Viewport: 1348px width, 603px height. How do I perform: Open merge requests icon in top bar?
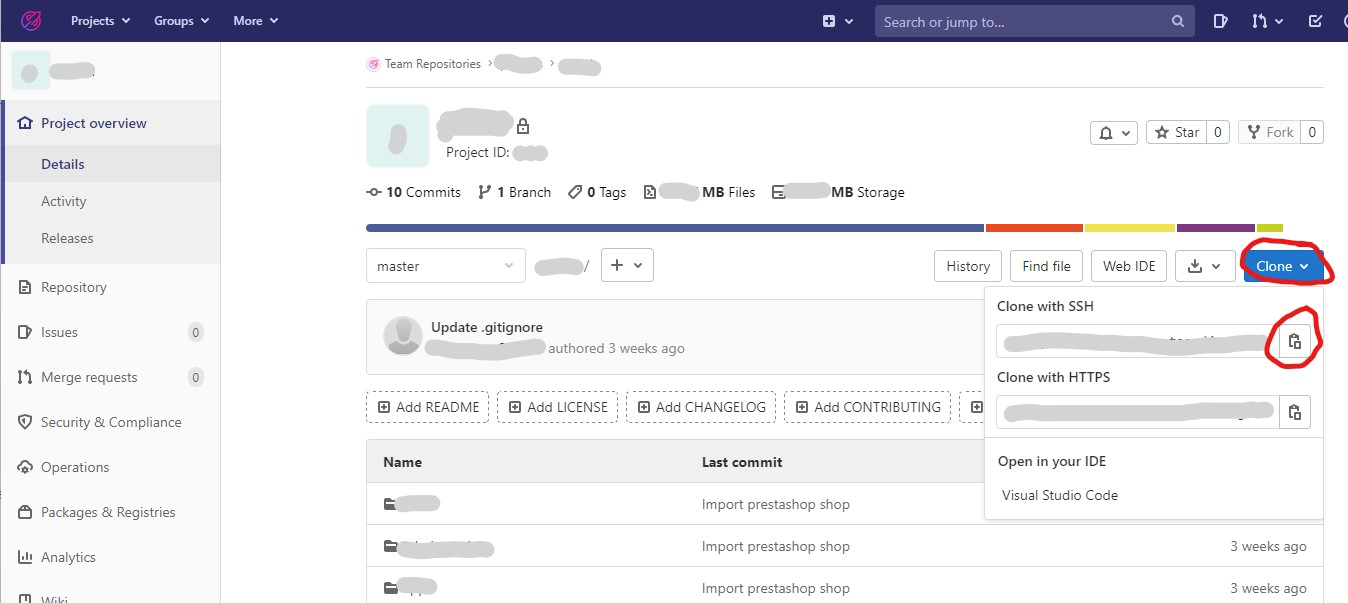pyautogui.click(x=1267, y=21)
